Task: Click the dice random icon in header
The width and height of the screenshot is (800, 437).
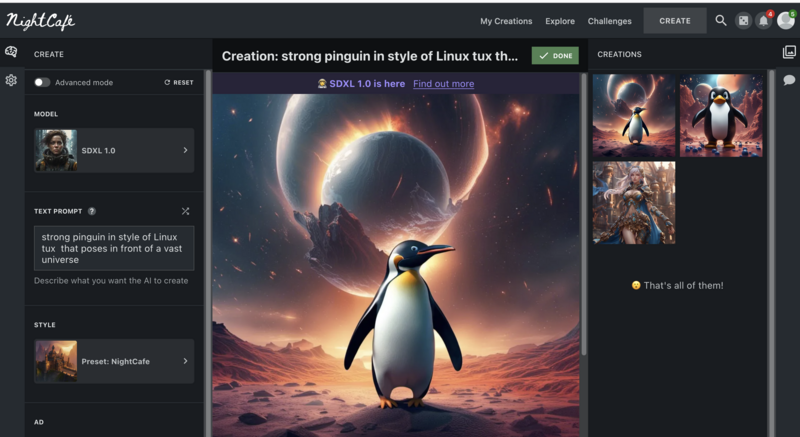Action: click(x=743, y=20)
